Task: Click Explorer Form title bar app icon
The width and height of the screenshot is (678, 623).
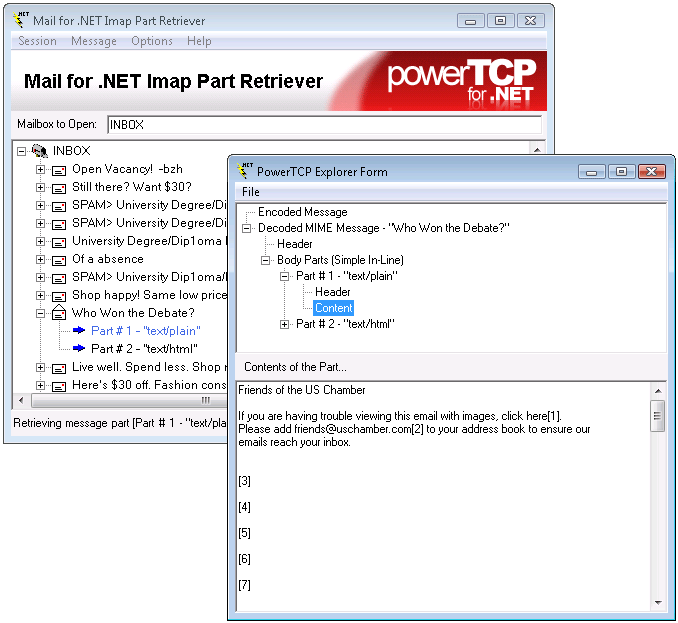Action: [245, 170]
